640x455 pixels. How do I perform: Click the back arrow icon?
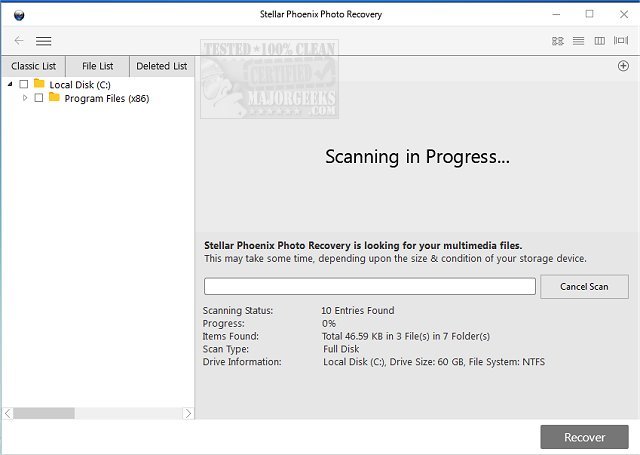19,40
